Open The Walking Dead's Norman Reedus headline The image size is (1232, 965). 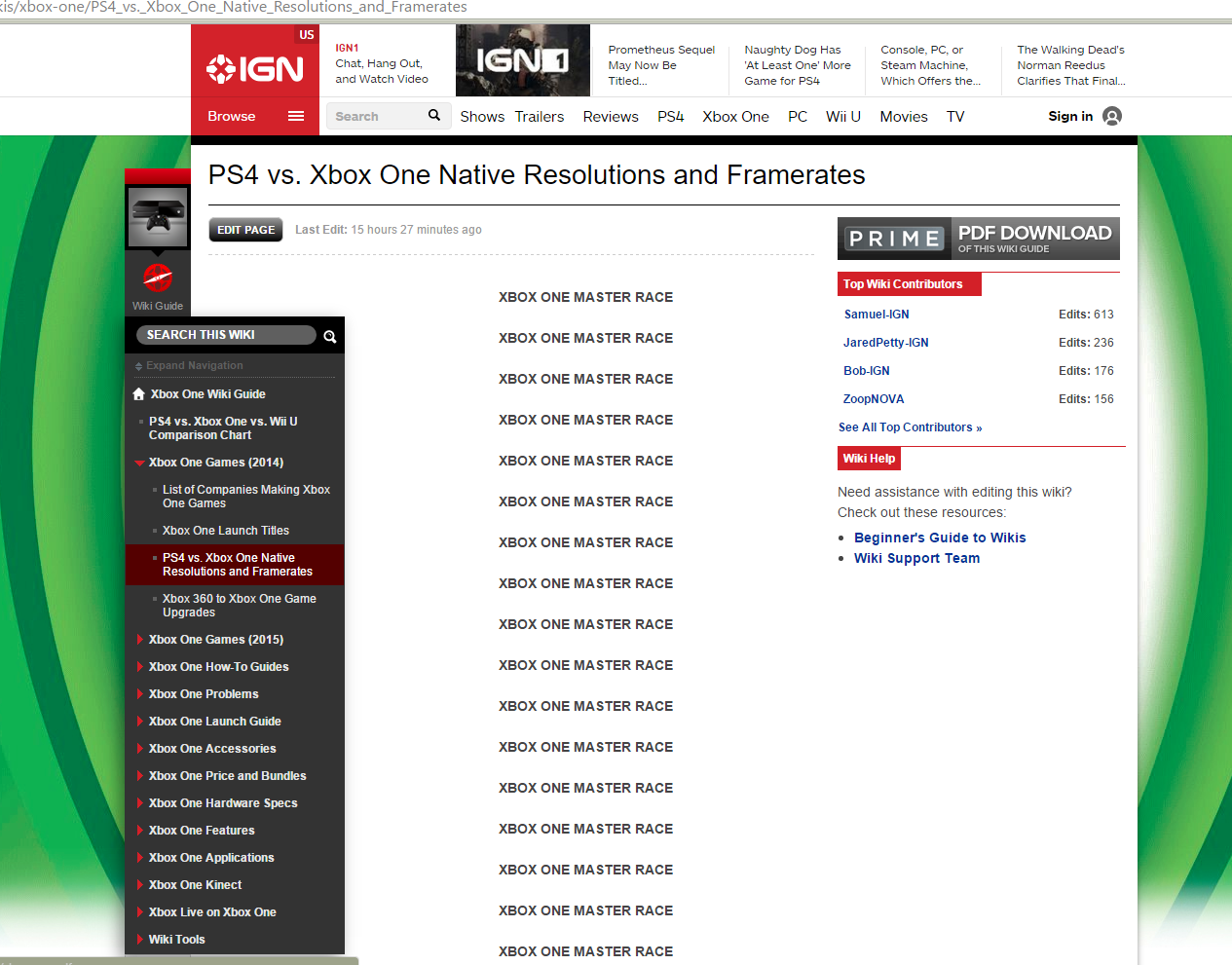point(1071,65)
